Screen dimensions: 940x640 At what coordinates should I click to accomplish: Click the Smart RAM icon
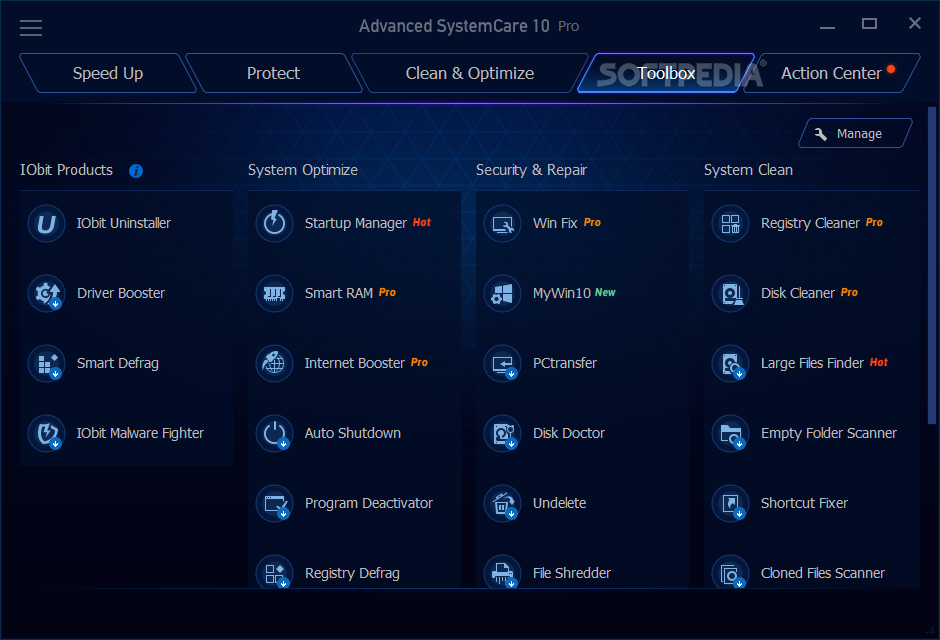[275, 294]
